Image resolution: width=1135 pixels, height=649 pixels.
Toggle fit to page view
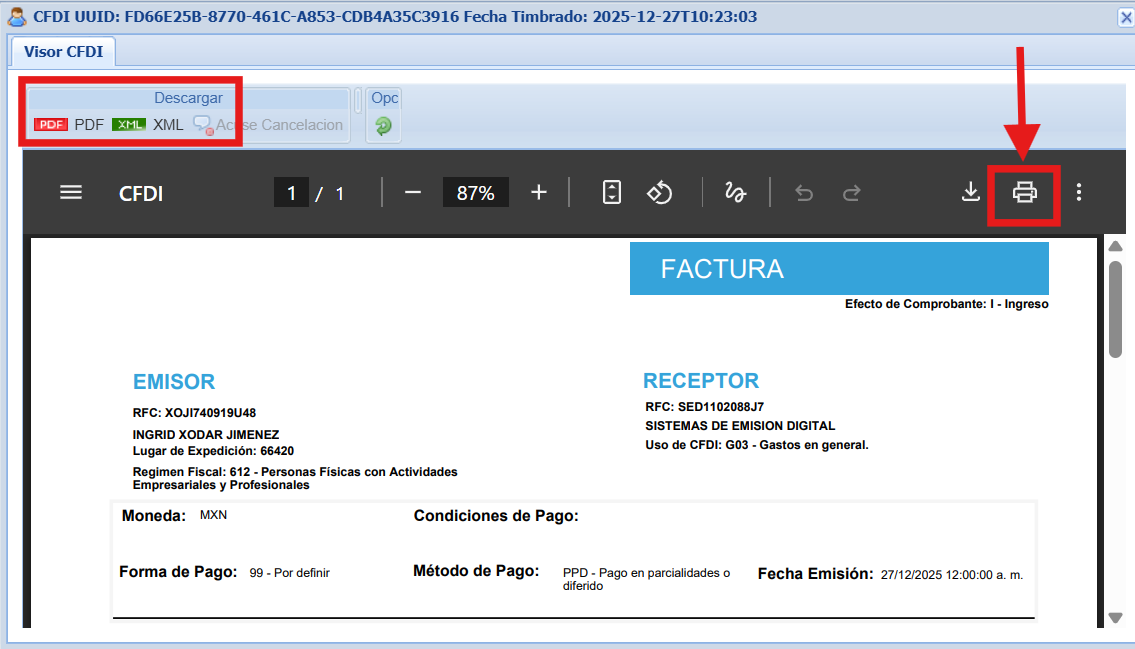(612, 193)
